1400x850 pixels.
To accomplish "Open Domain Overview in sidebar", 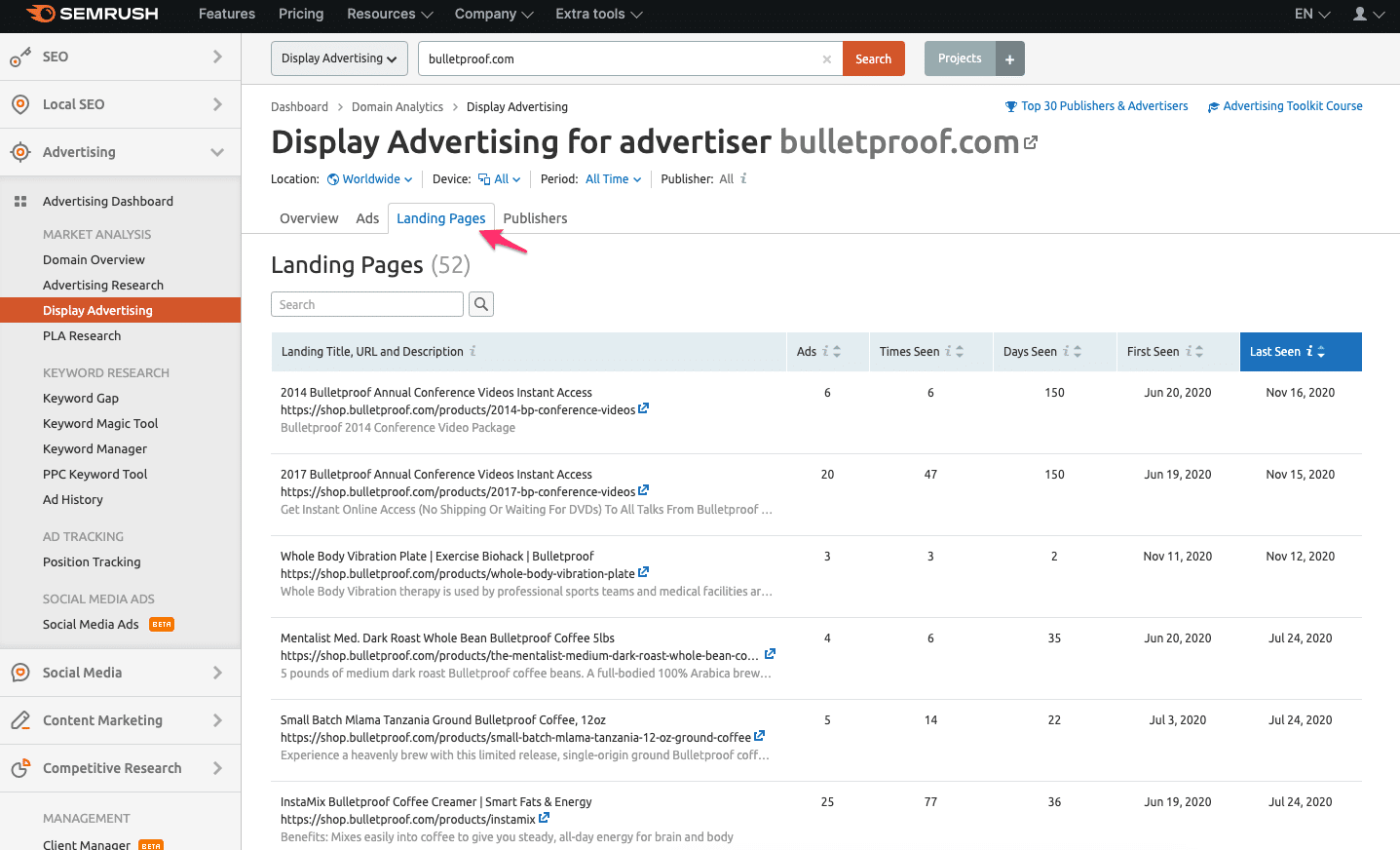I will 94,259.
